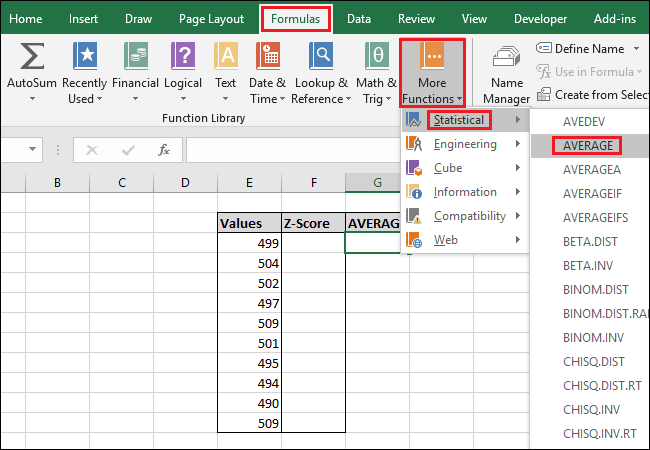Click the AutoSum sigma icon
The image size is (650, 450).
pos(31,56)
